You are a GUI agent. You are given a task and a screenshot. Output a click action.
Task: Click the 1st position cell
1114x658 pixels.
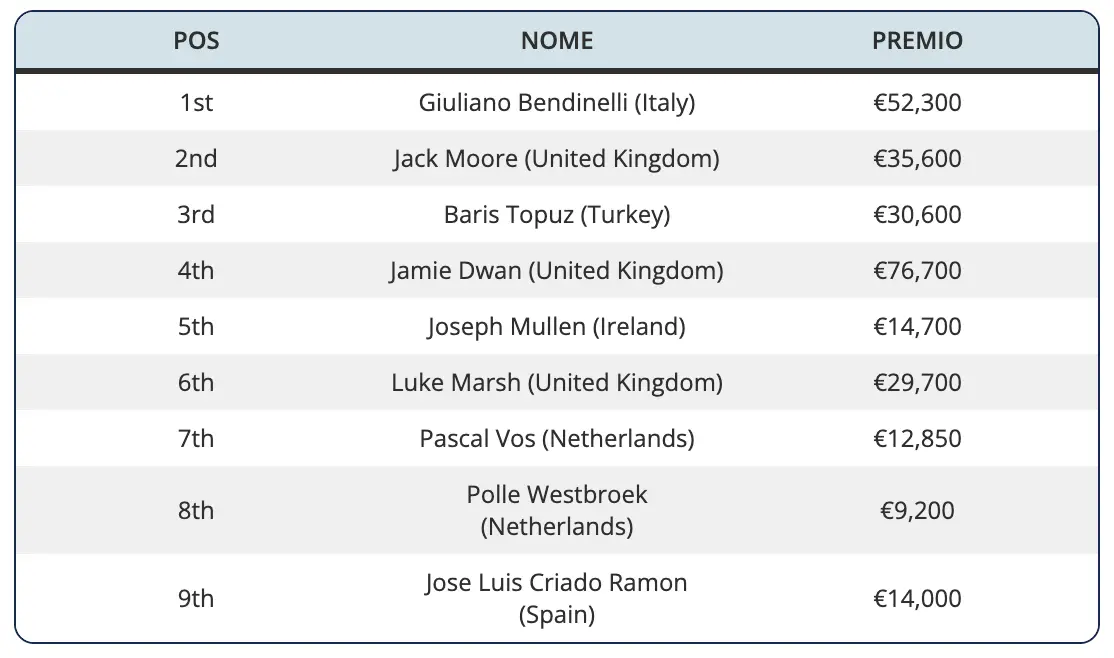(196, 102)
